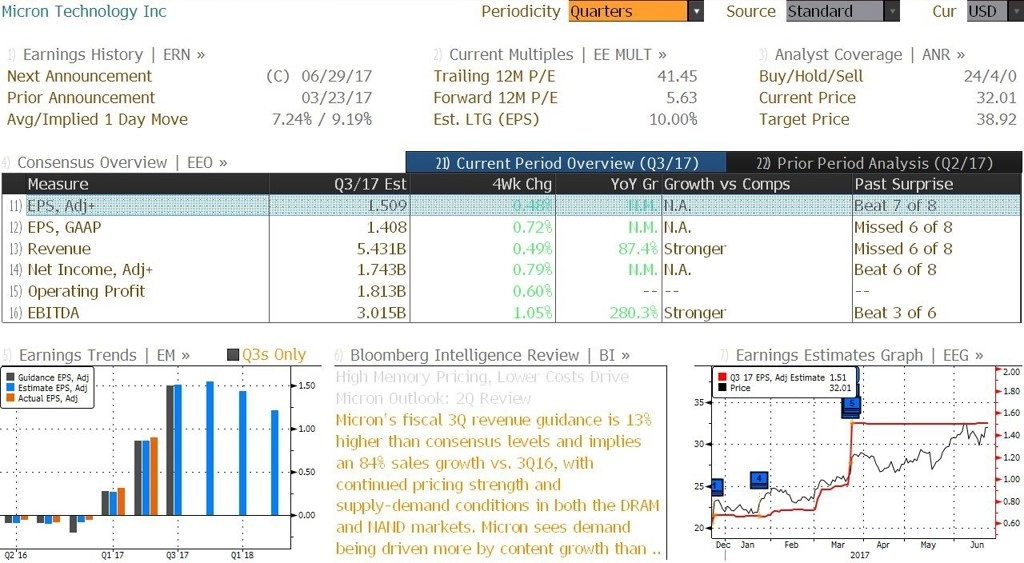Switch to Prior Period Analysis (Q2/17) tab
The image size is (1024, 563).
pos(874,163)
